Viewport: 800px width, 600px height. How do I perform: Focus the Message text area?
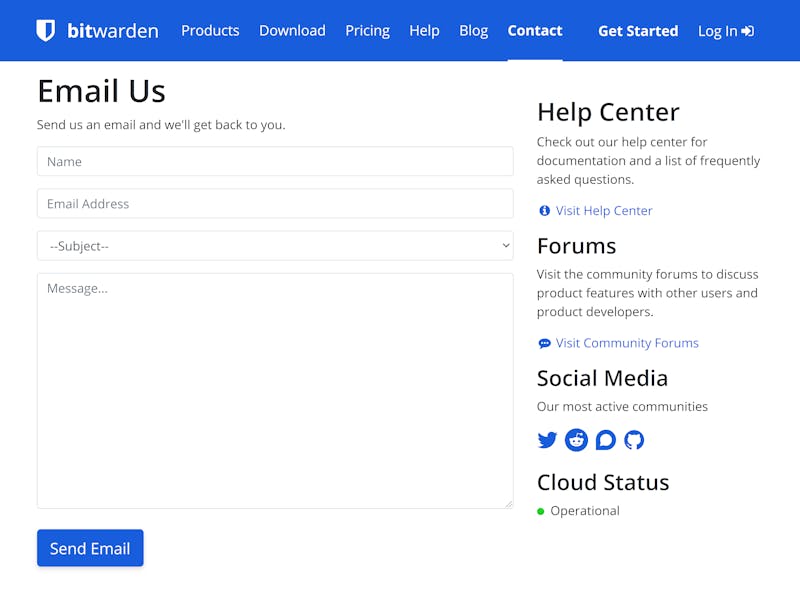(275, 391)
